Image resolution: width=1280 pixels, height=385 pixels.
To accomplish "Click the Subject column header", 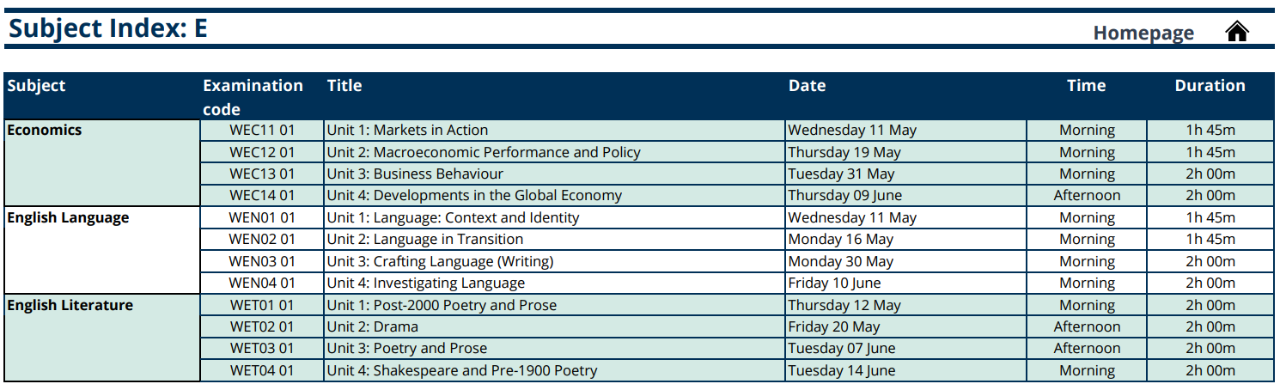I will coord(36,86).
